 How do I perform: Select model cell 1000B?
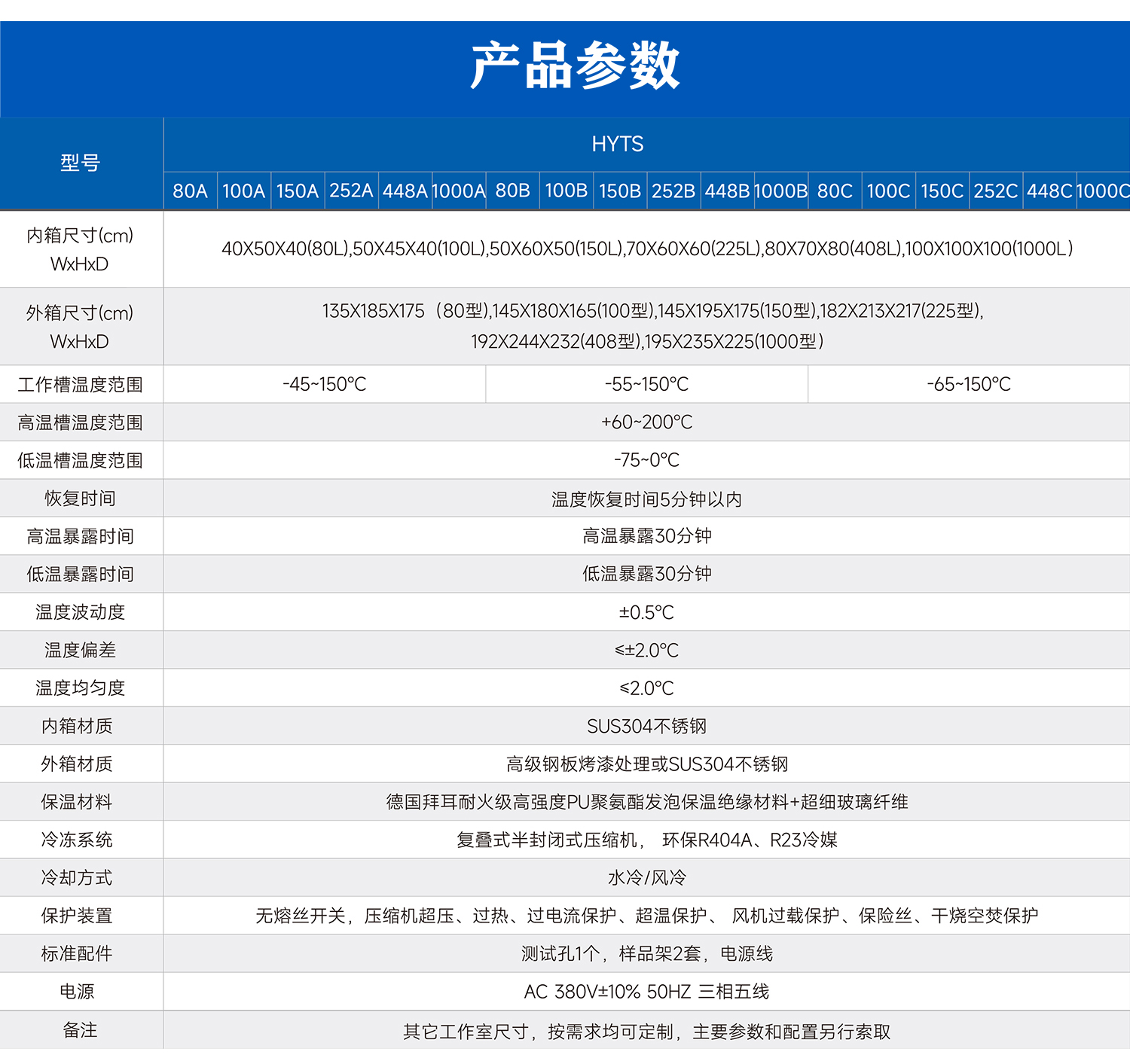pyautogui.click(x=780, y=191)
